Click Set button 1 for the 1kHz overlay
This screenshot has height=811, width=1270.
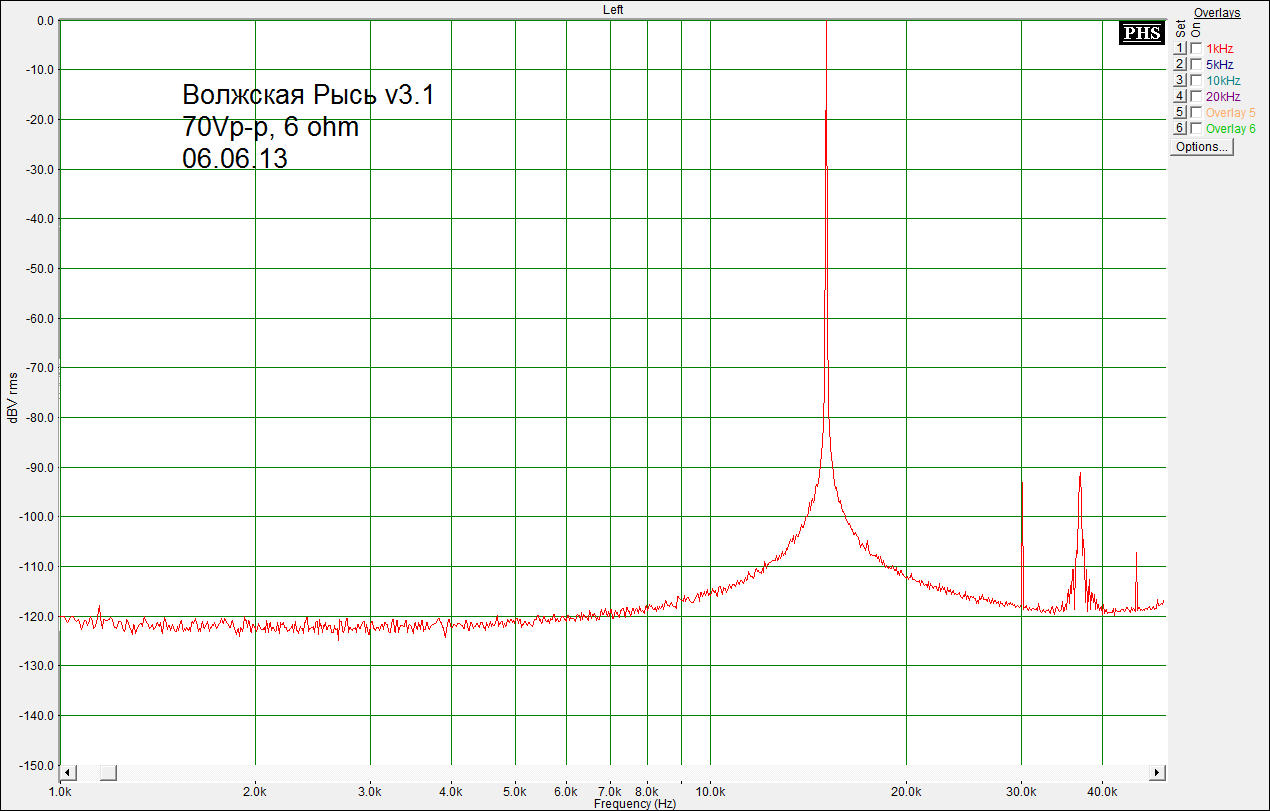[1180, 48]
